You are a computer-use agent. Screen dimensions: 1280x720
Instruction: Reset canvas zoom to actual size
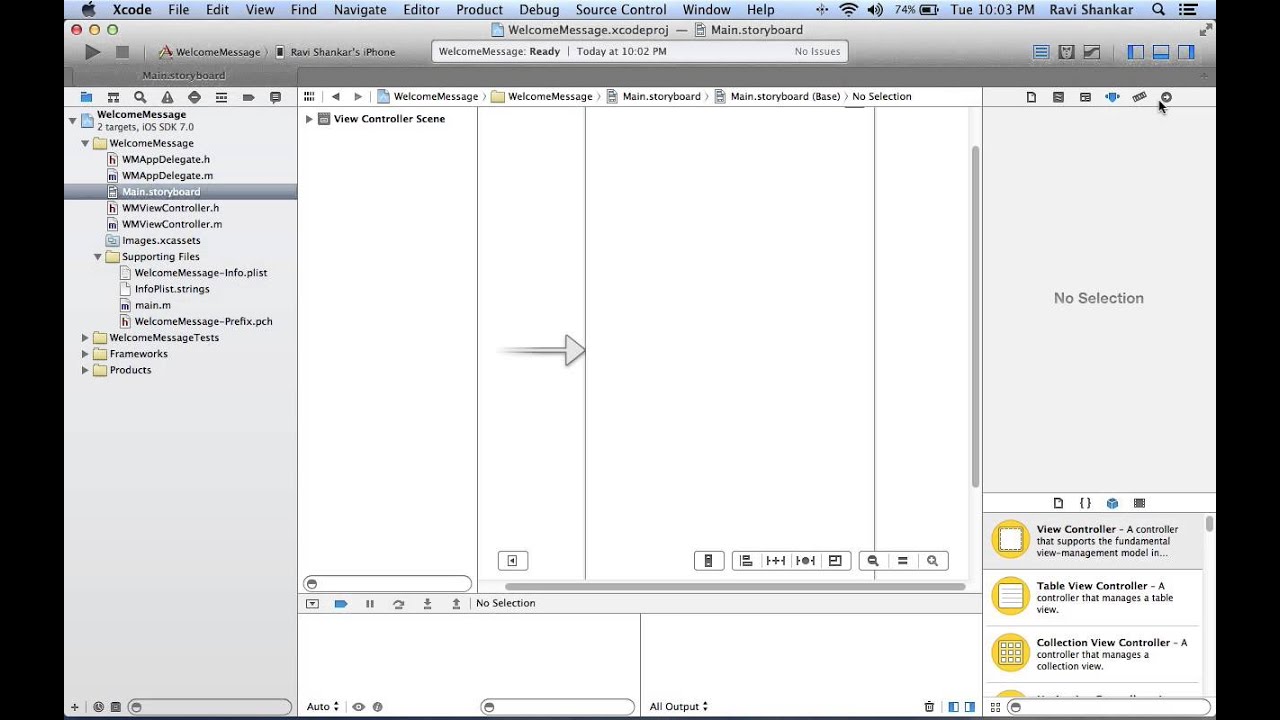[x=903, y=561]
